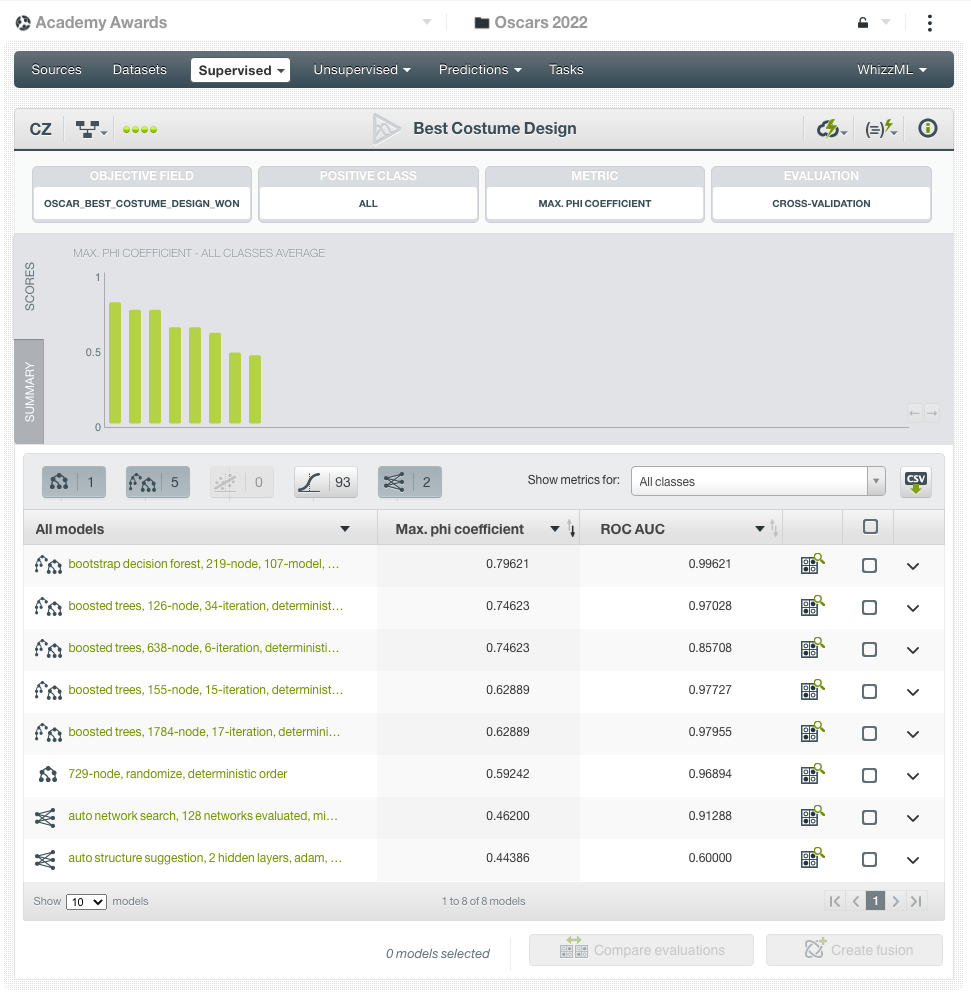Switch to the SUMMARY side tab
Screen dimensions: 971x994
[x=29, y=391]
